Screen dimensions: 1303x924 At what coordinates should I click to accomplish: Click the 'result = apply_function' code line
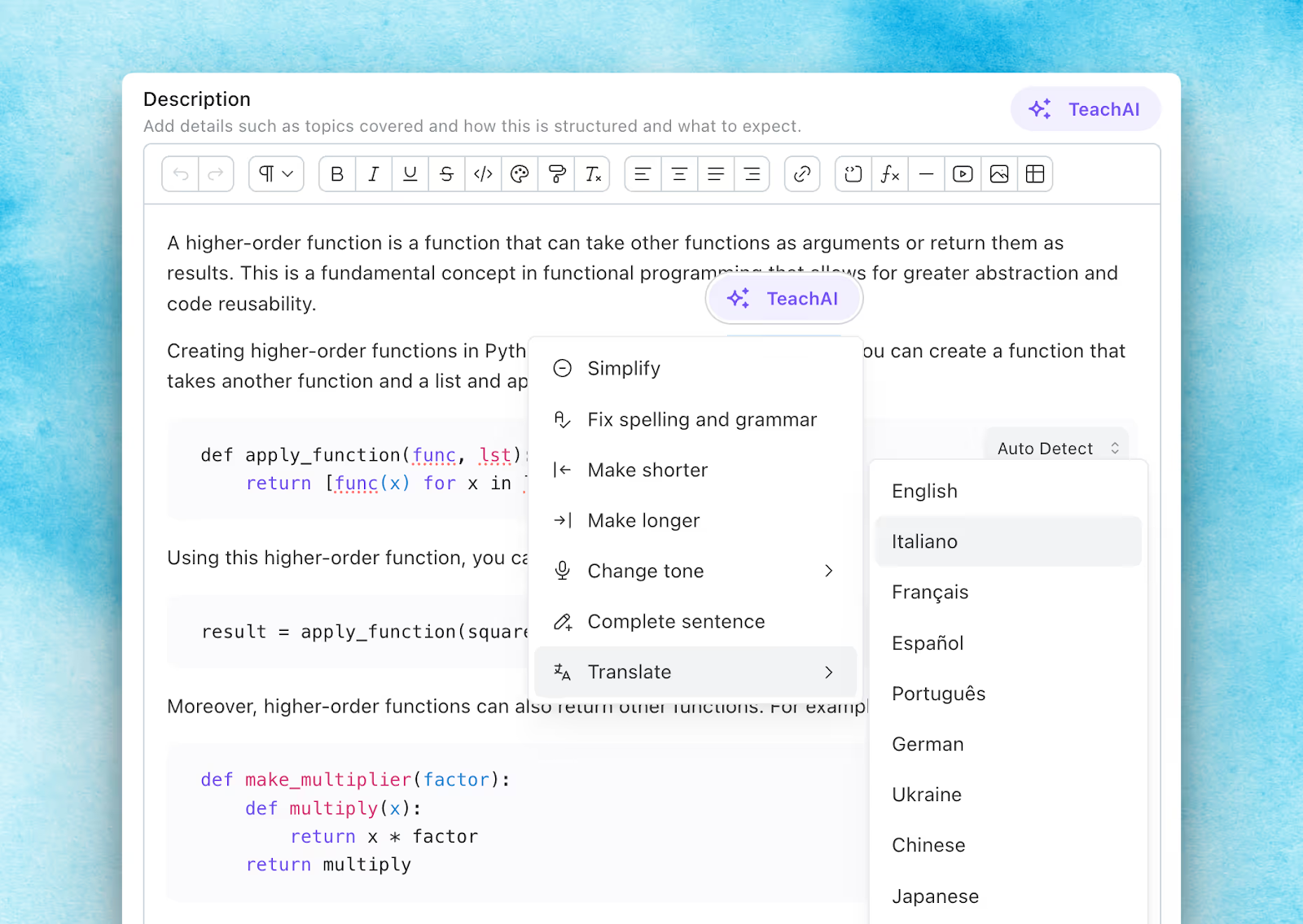pyautogui.click(x=365, y=632)
